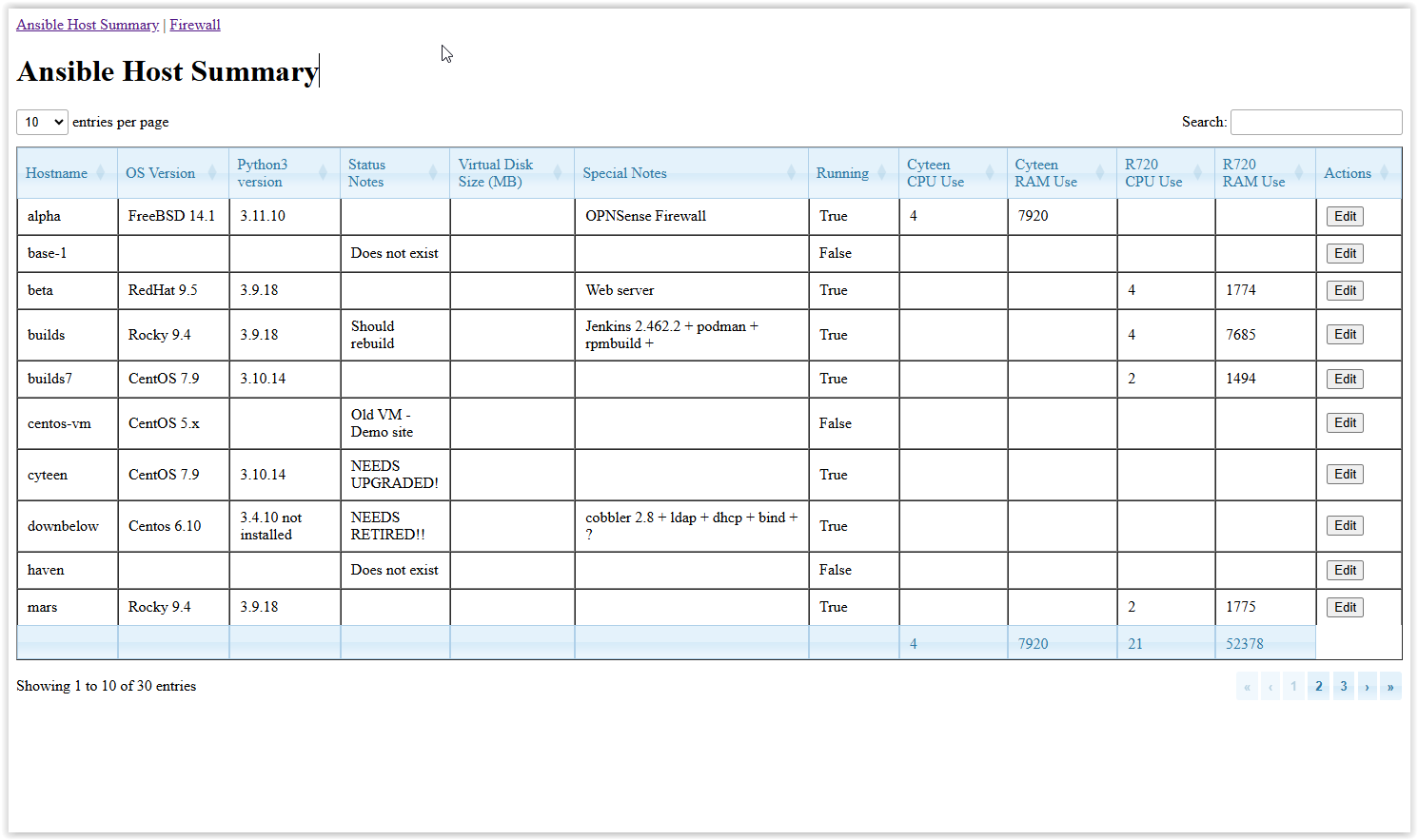This screenshot has width=1418, height=840.
Task: Edit the beta host row
Action: pyautogui.click(x=1345, y=290)
